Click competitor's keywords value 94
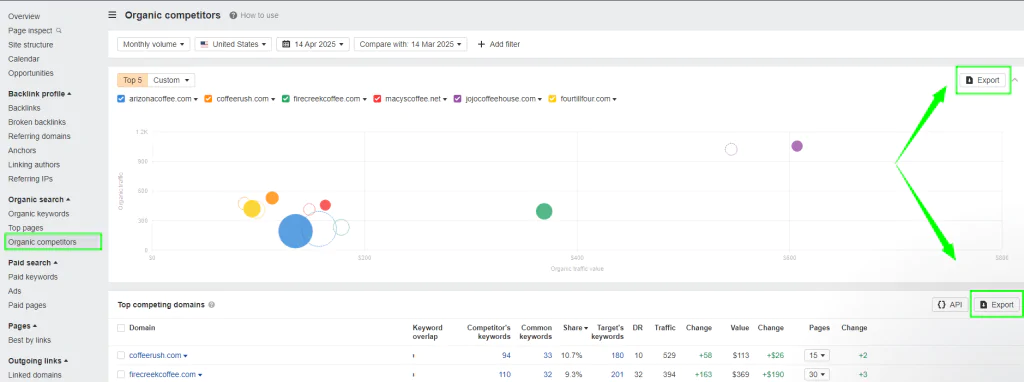The width and height of the screenshot is (1024, 382). [506, 355]
